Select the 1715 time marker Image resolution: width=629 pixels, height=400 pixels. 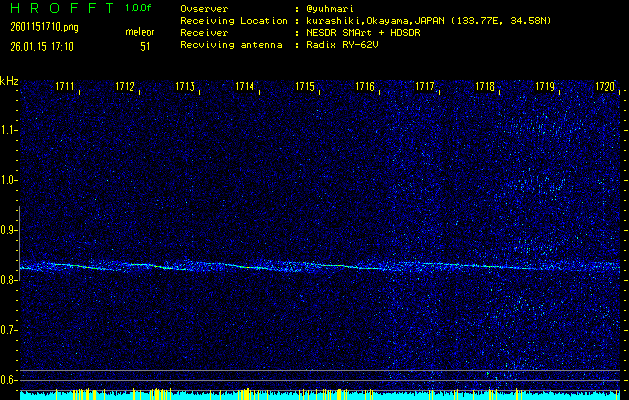305,87
